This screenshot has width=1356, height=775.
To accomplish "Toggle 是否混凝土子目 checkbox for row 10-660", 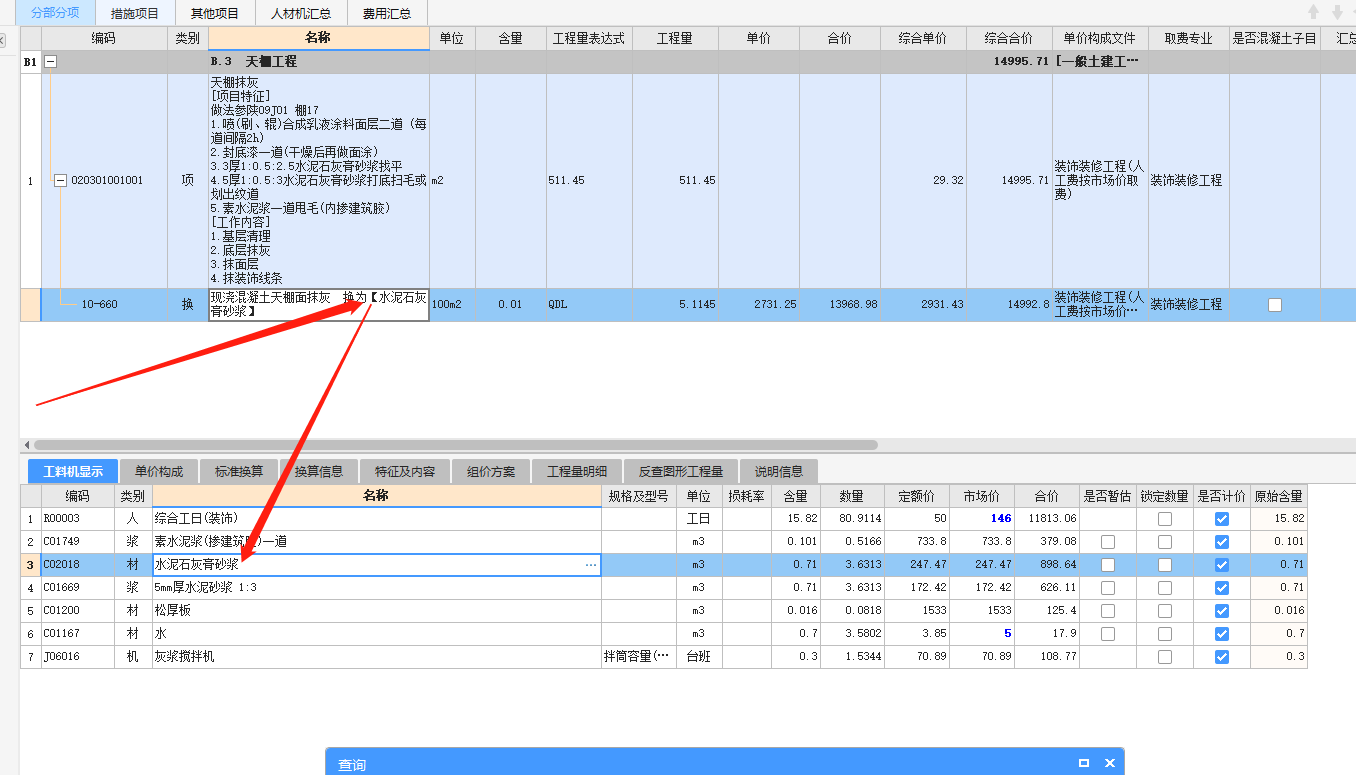I will pos(1275,305).
